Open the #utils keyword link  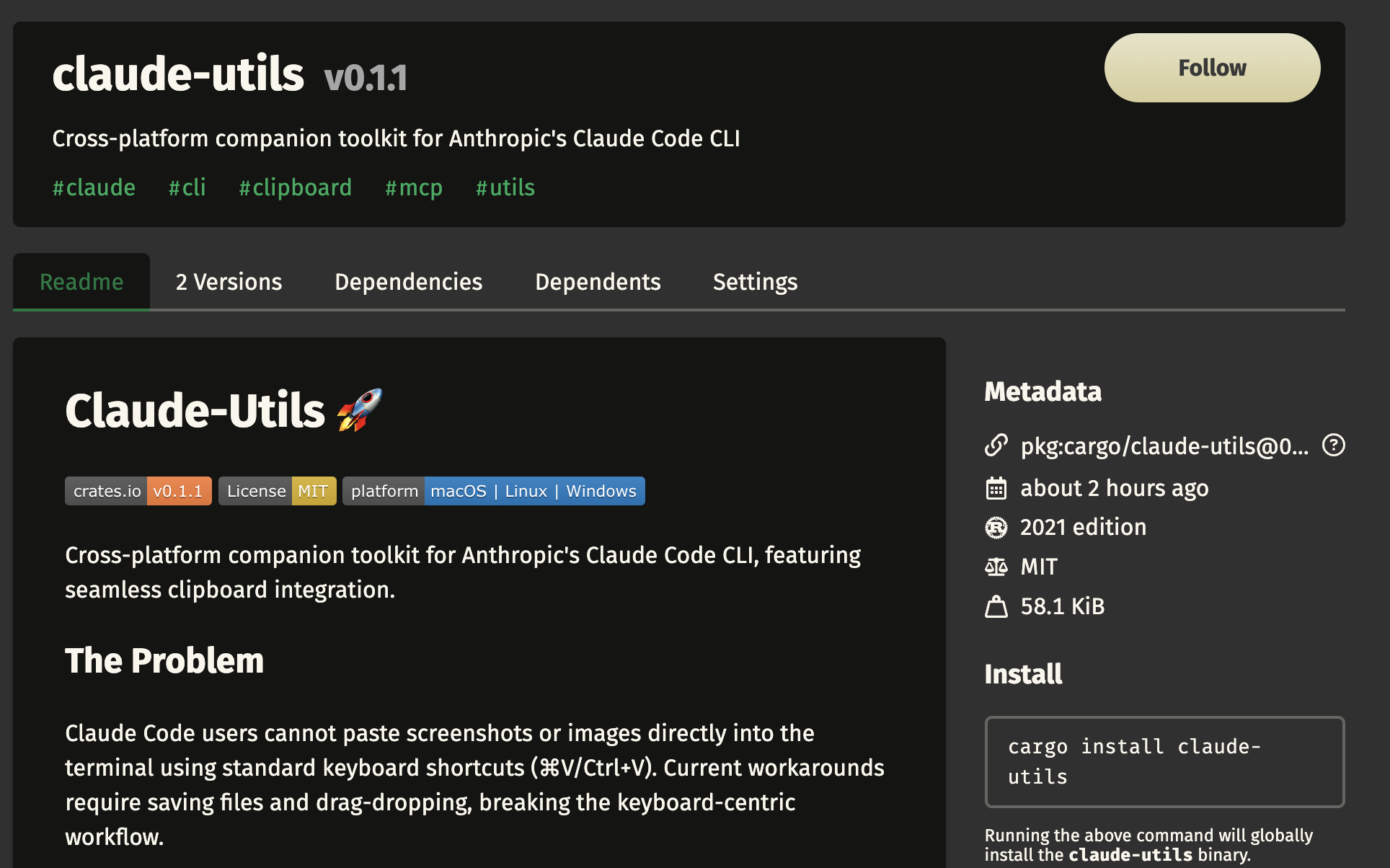pyautogui.click(x=505, y=187)
